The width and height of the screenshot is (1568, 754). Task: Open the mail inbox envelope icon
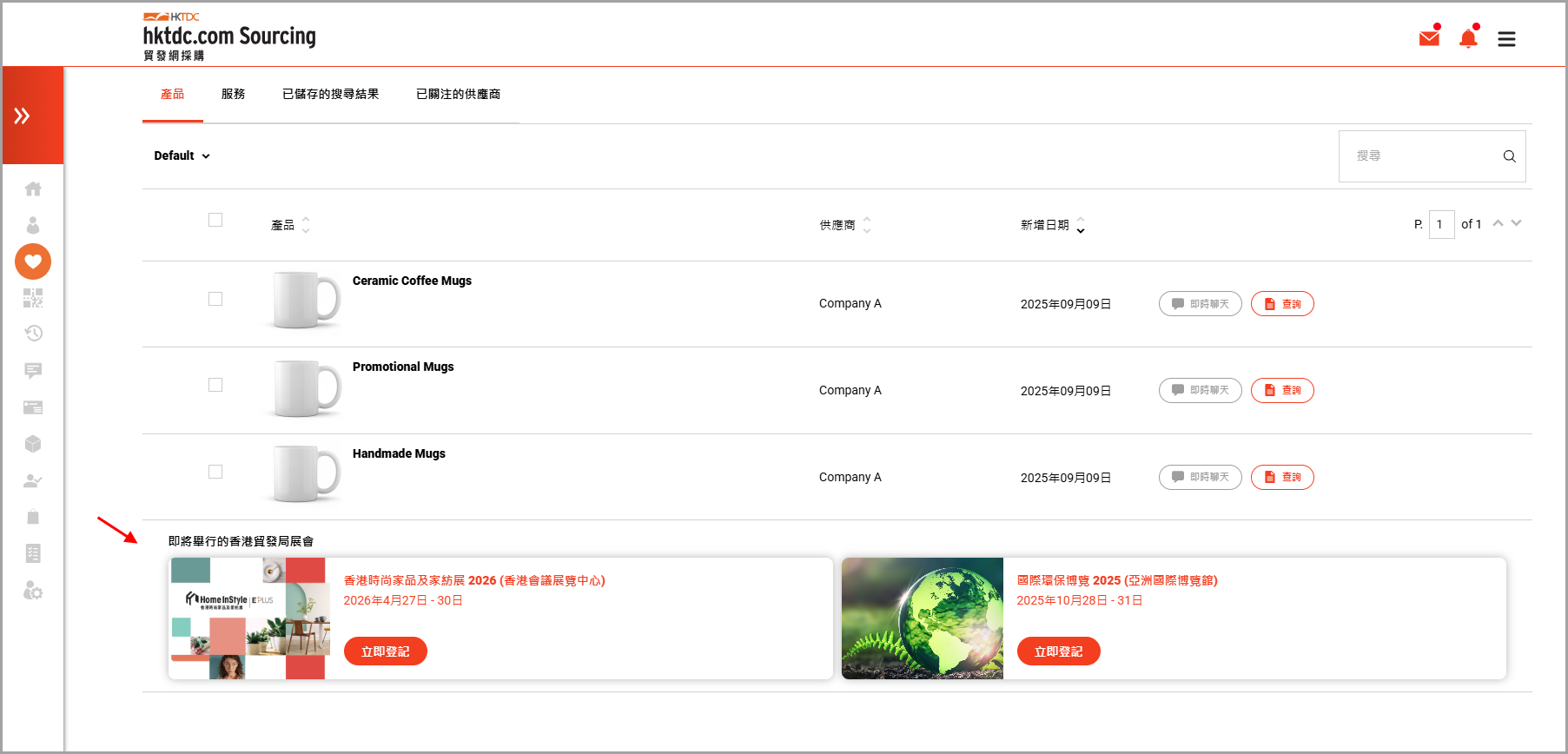(1429, 38)
